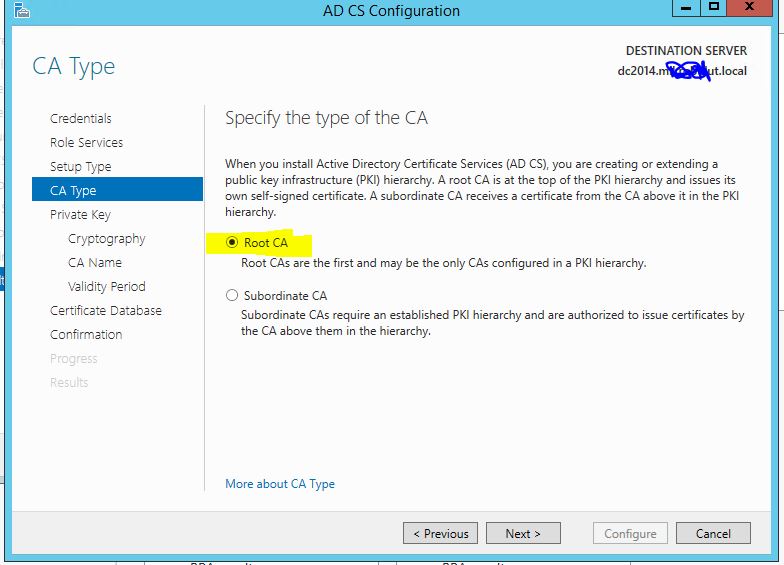
Task: Go back with the Previous button
Action: [x=440, y=534]
